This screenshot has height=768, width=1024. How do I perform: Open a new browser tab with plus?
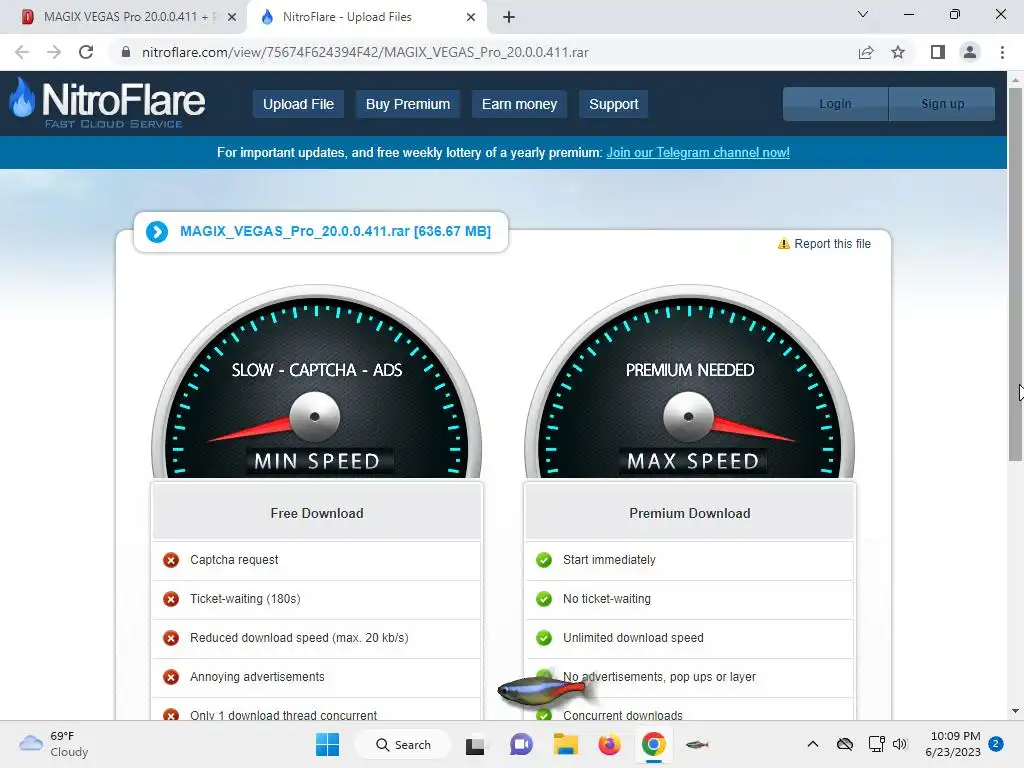pyautogui.click(x=509, y=17)
